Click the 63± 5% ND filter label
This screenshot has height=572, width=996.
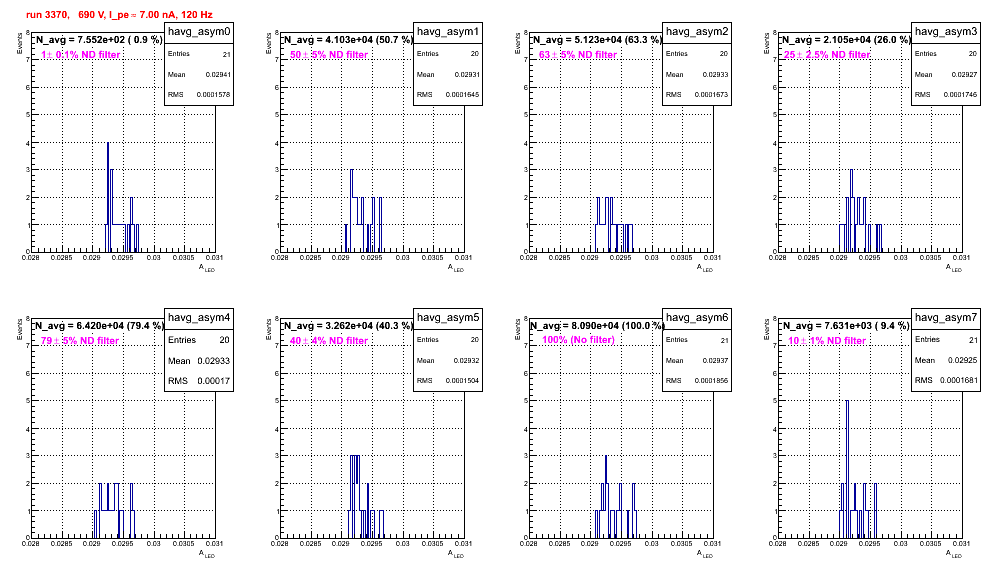(x=578, y=55)
